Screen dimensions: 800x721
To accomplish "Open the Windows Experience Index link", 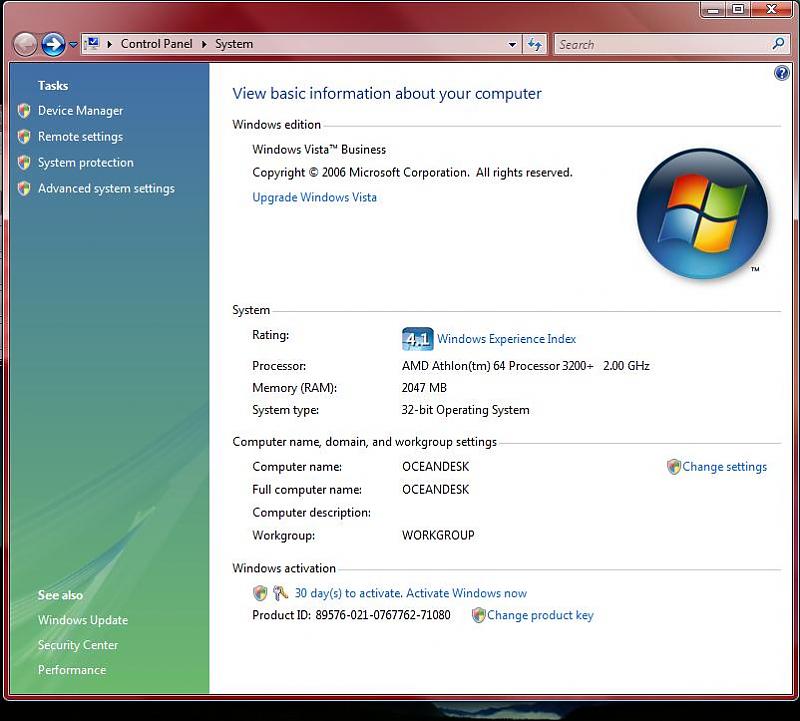I will [506, 339].
